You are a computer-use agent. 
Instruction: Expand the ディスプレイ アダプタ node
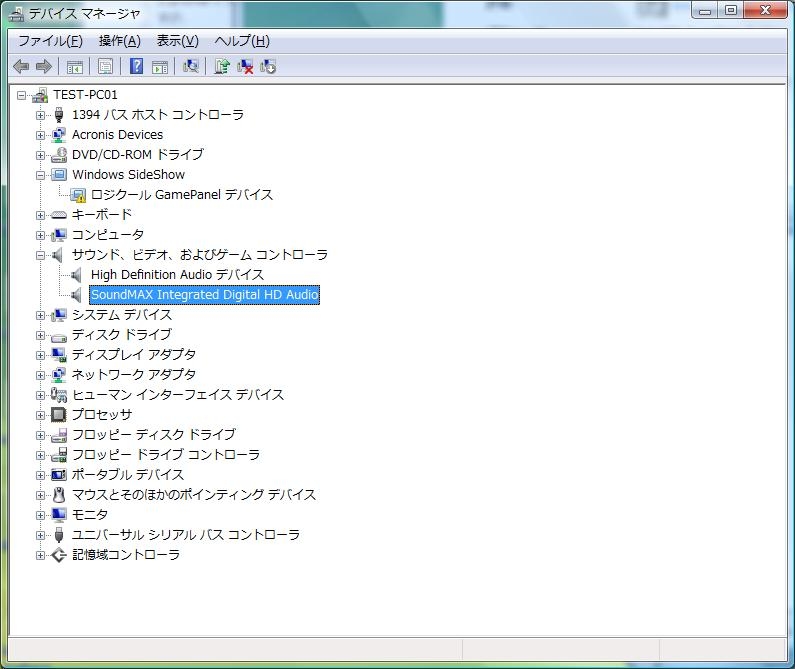40,355
